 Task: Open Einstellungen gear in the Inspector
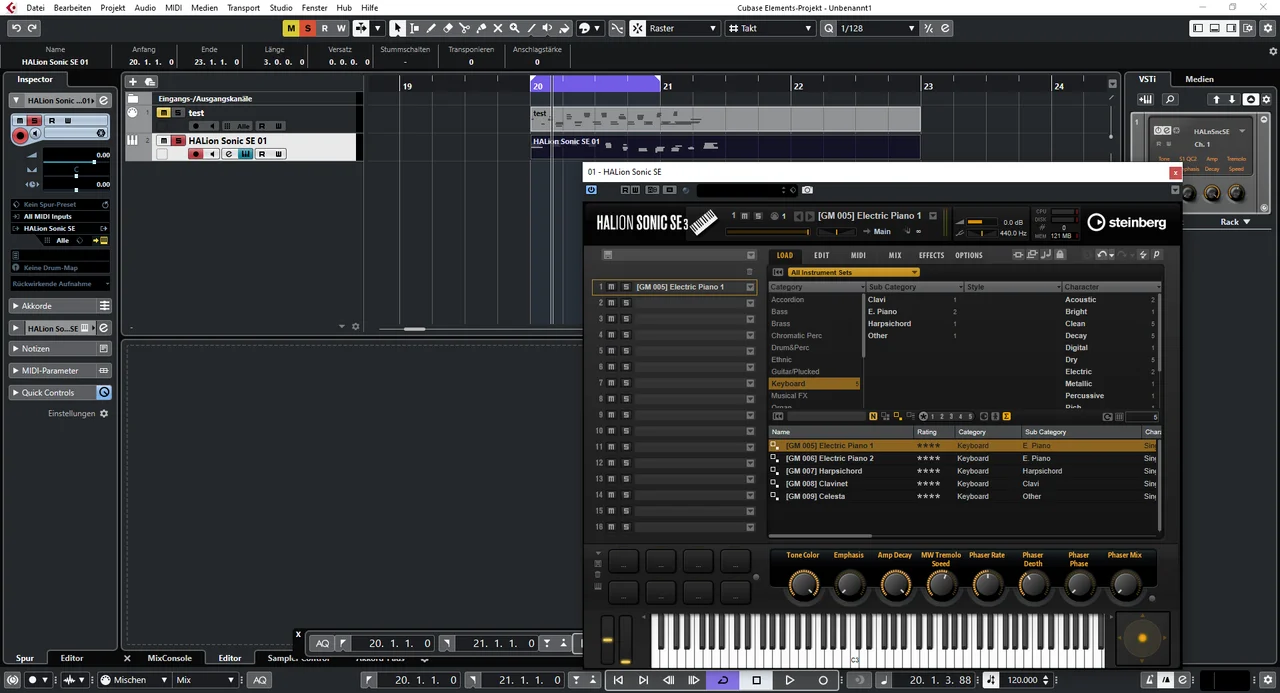pos(104,413)
